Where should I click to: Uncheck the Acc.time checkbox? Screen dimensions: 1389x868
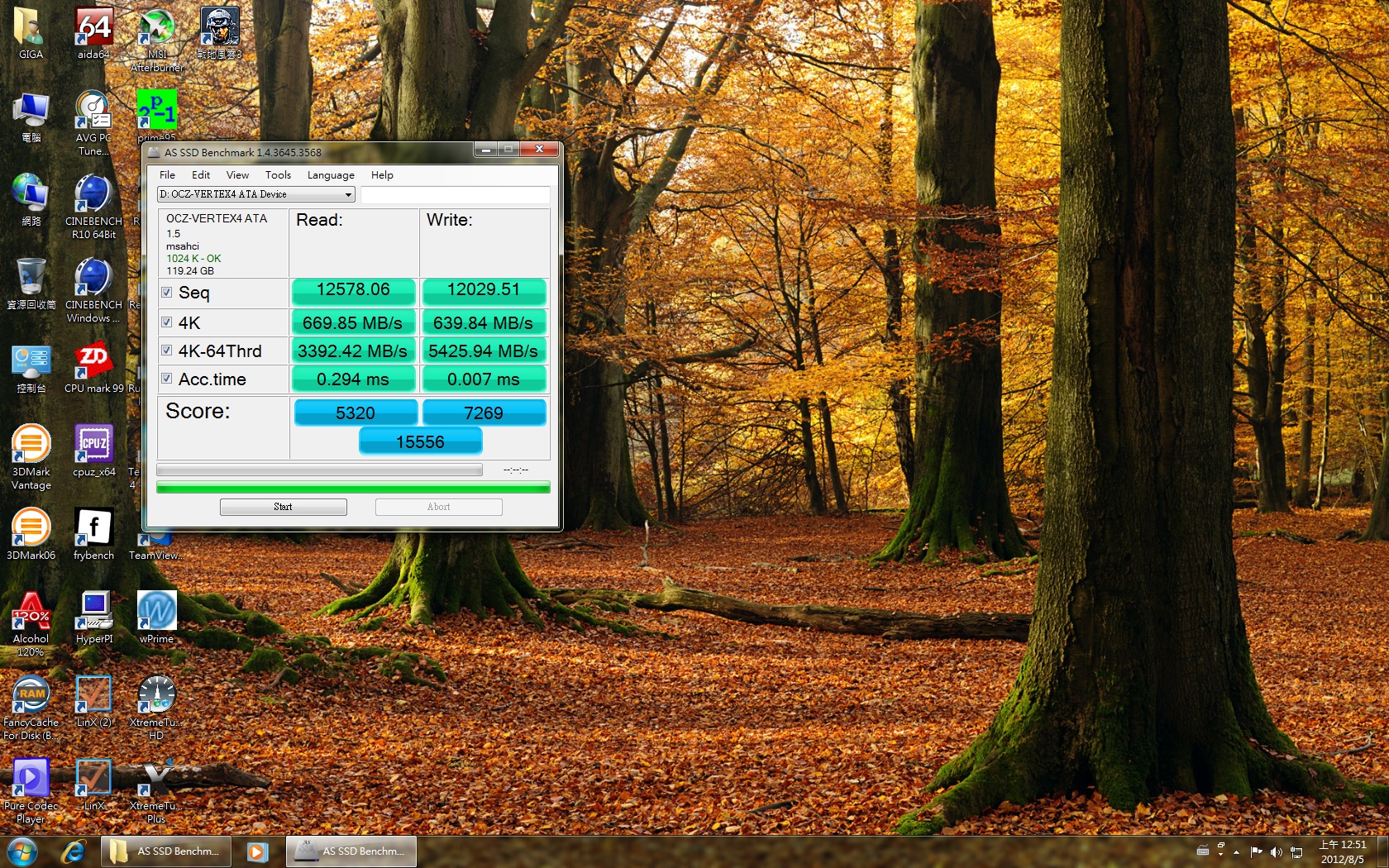pyautogui.click(x=167, y=379)
